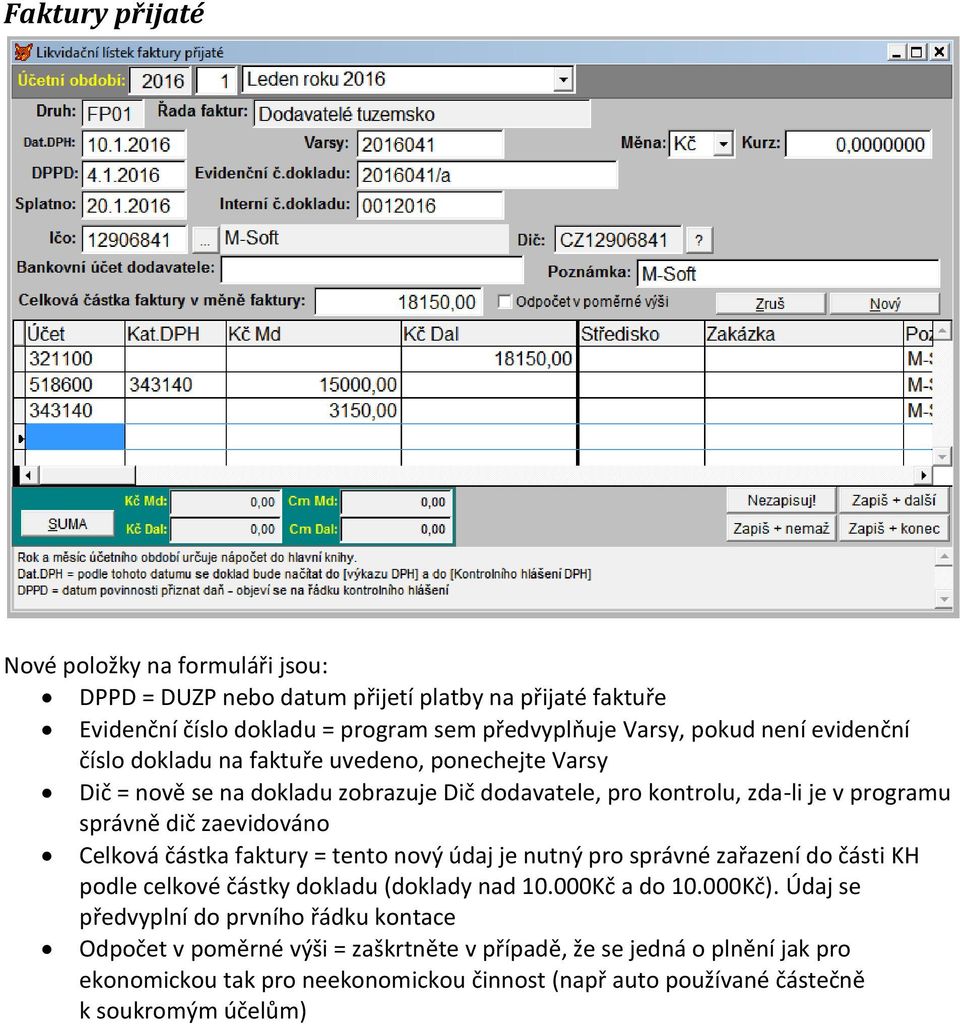Click the Středisko column header
The width and height of the screenshot is (960, 1024).
click(642, 334)
